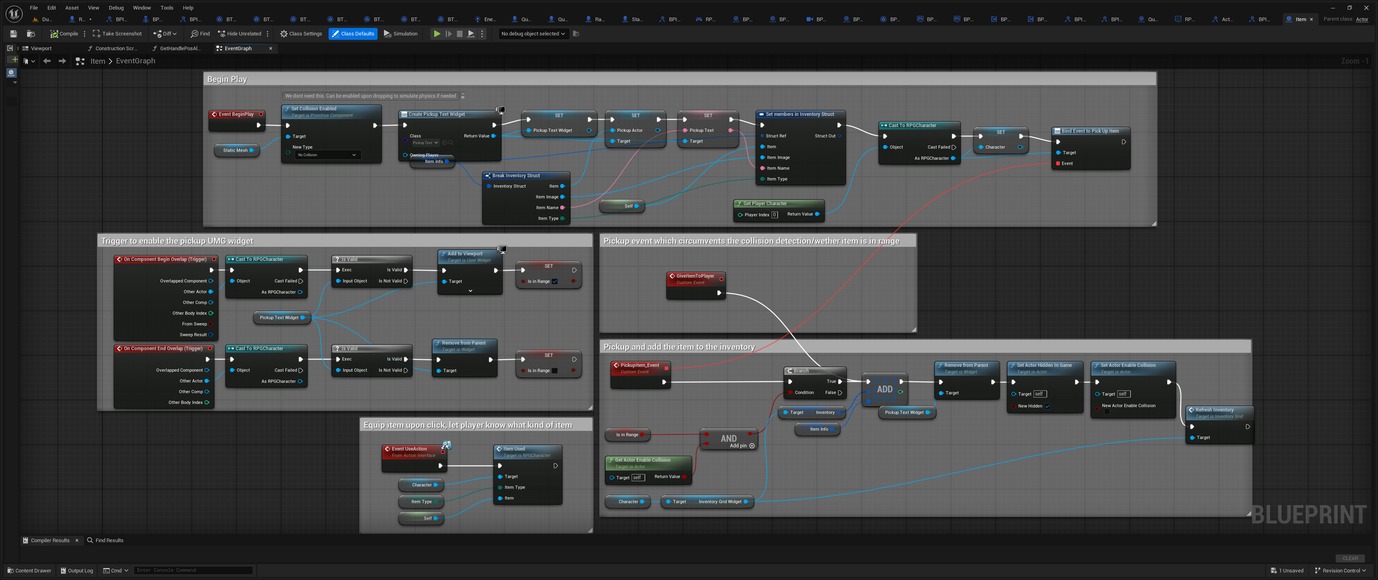Click the Find magnifier icon in toolbar
This screenshot has height=580, width=1378.
(x=193, y=34)
